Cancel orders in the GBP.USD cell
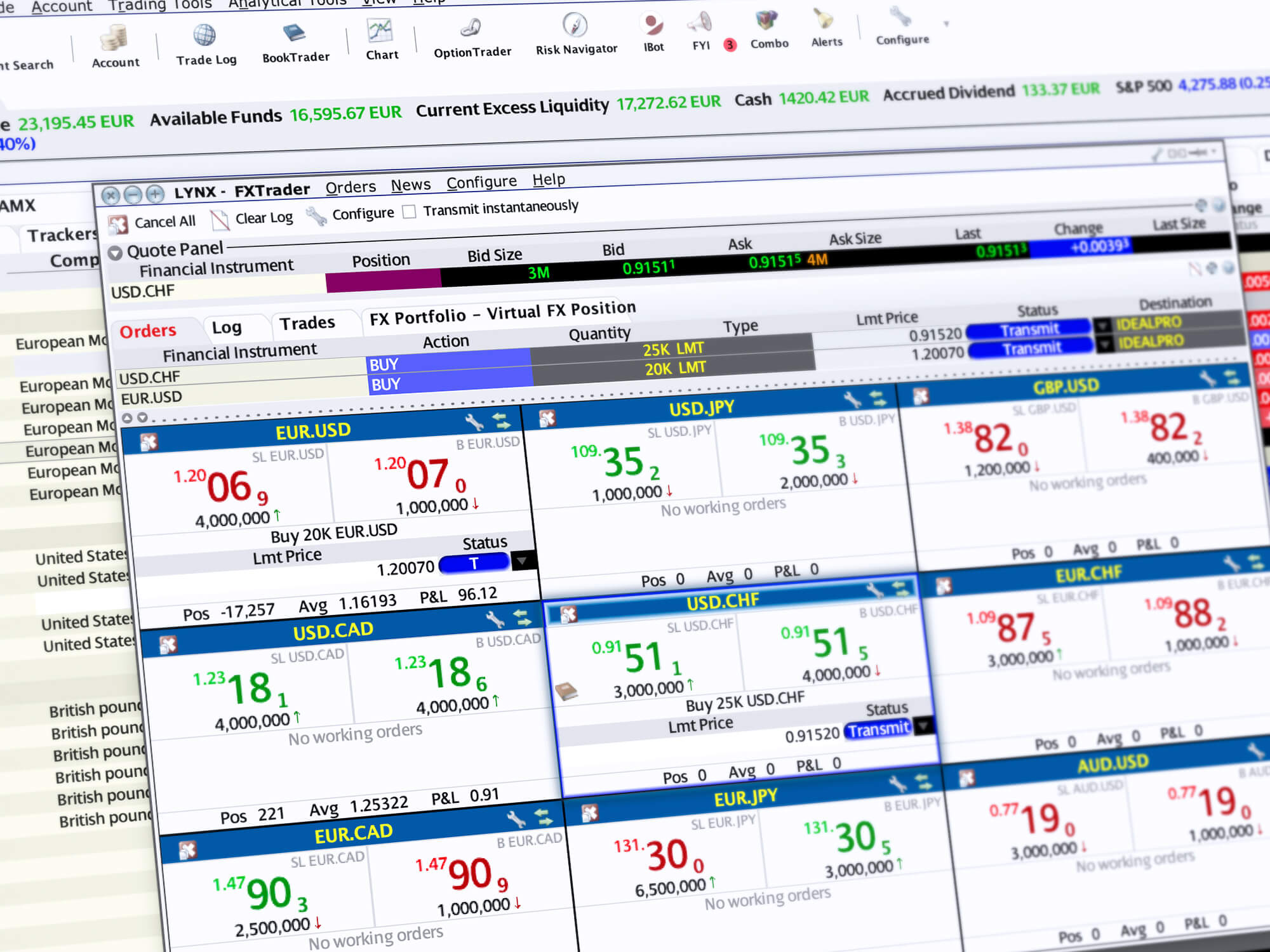The height and width of the screenshot is (952, 1270). (921, 397)
